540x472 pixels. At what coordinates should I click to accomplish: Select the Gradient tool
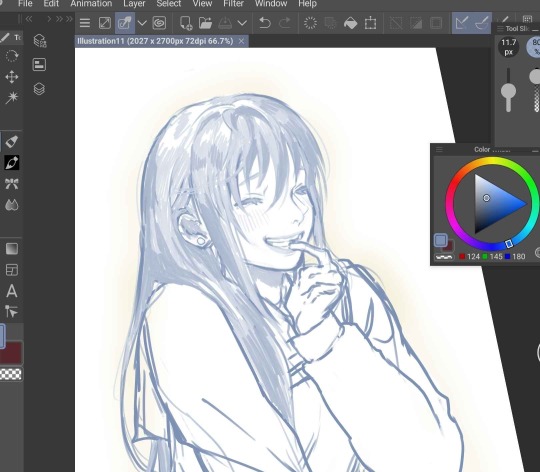[x=12, y=249]
